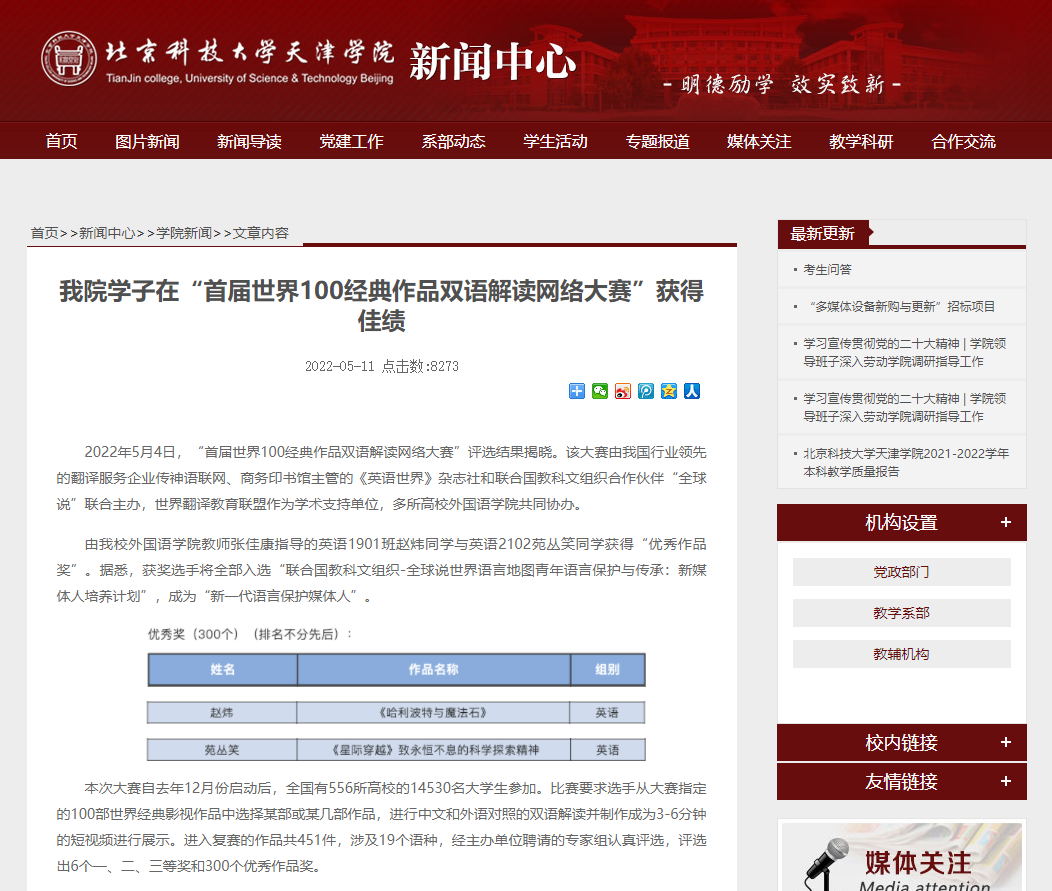The image size is (1052, 891).
Task: Share to Renren icon
Action: tap(692, 391)
